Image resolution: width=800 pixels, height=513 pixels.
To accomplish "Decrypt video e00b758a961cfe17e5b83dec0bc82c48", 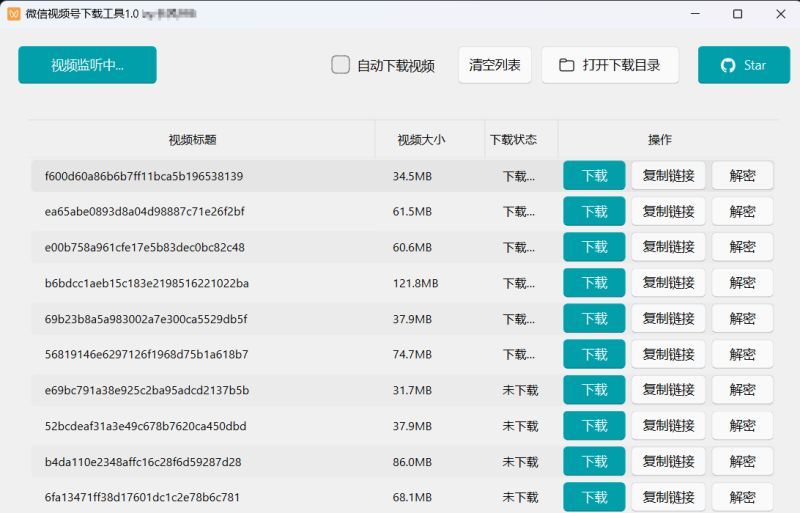I will (x=742, y=247).
